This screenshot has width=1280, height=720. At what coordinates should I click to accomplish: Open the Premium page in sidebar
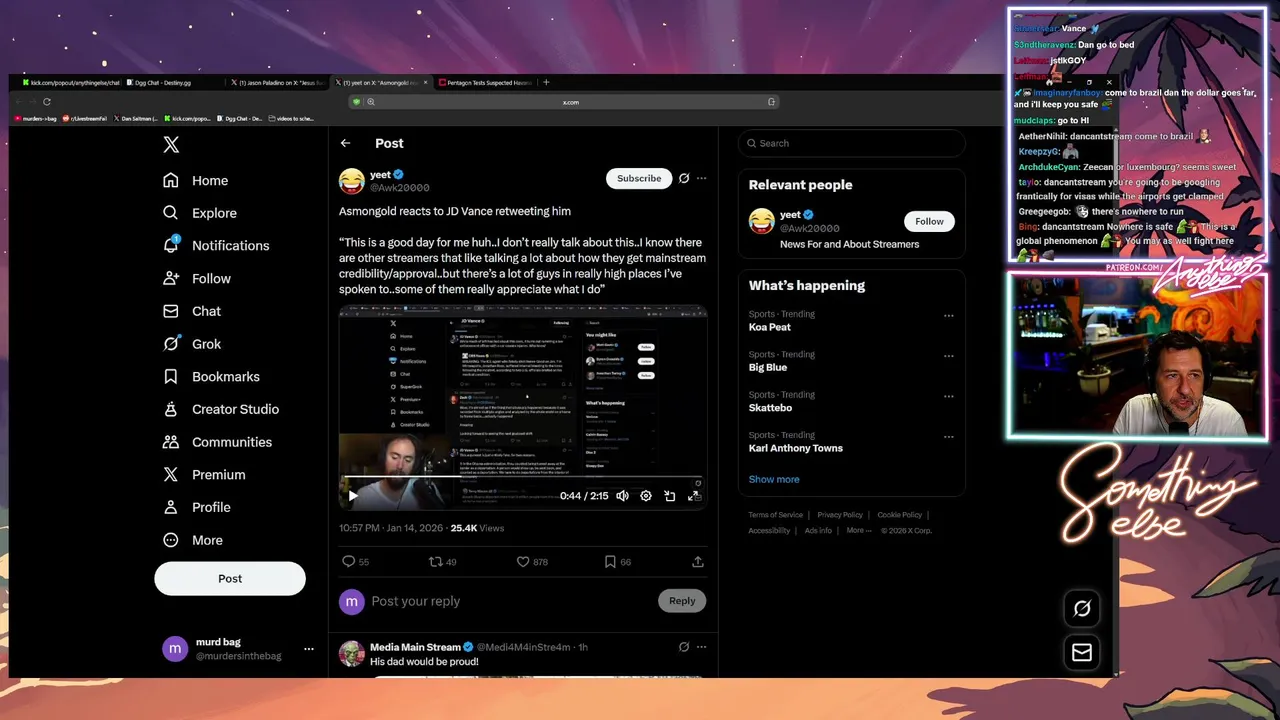pos(204,474)
